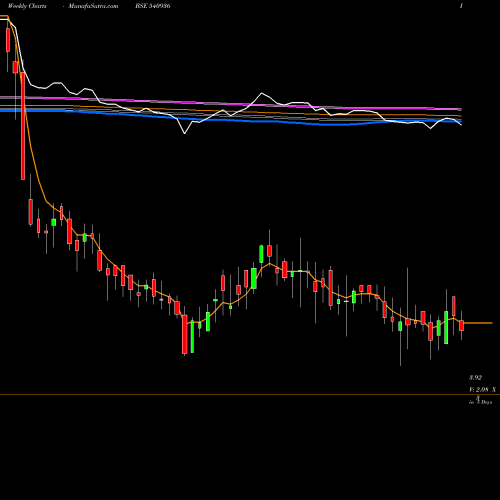Click the 'in 5 Days' label
The image size is (500, 500).
(480, 401)
